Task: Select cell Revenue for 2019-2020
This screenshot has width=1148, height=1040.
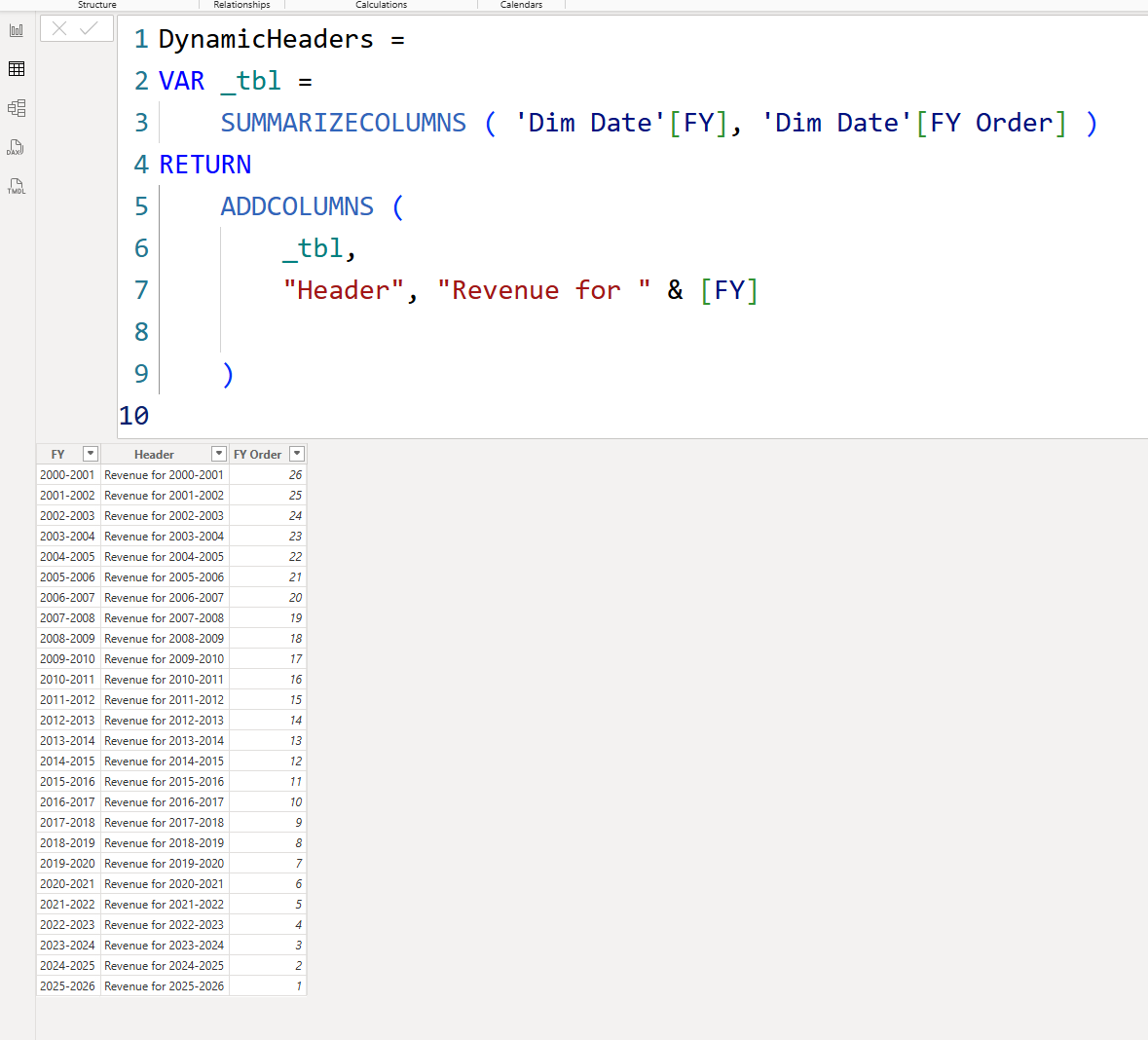Action: tap(165, 864)
